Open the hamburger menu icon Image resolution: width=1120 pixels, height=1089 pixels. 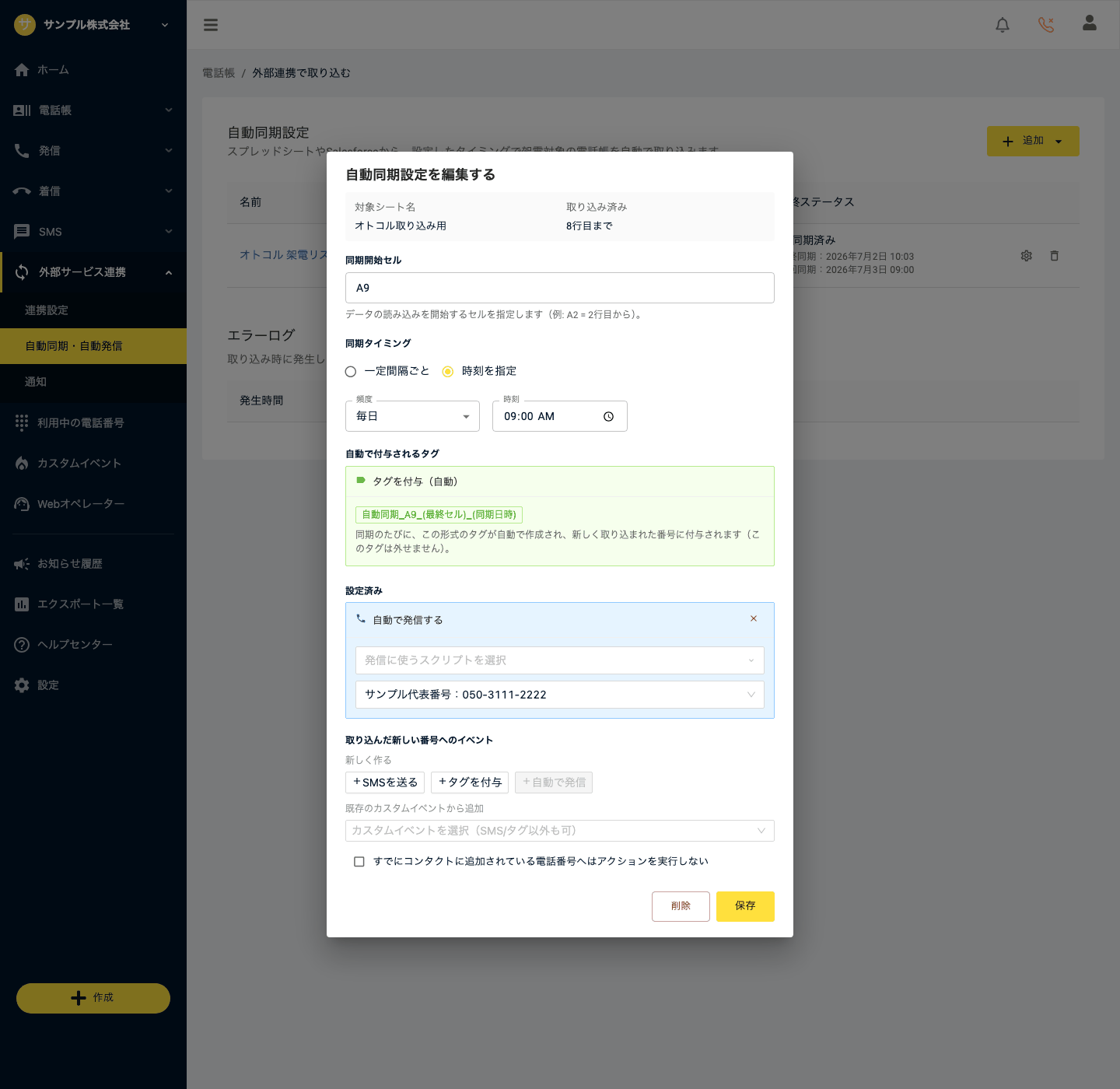[x=211, y=25]
